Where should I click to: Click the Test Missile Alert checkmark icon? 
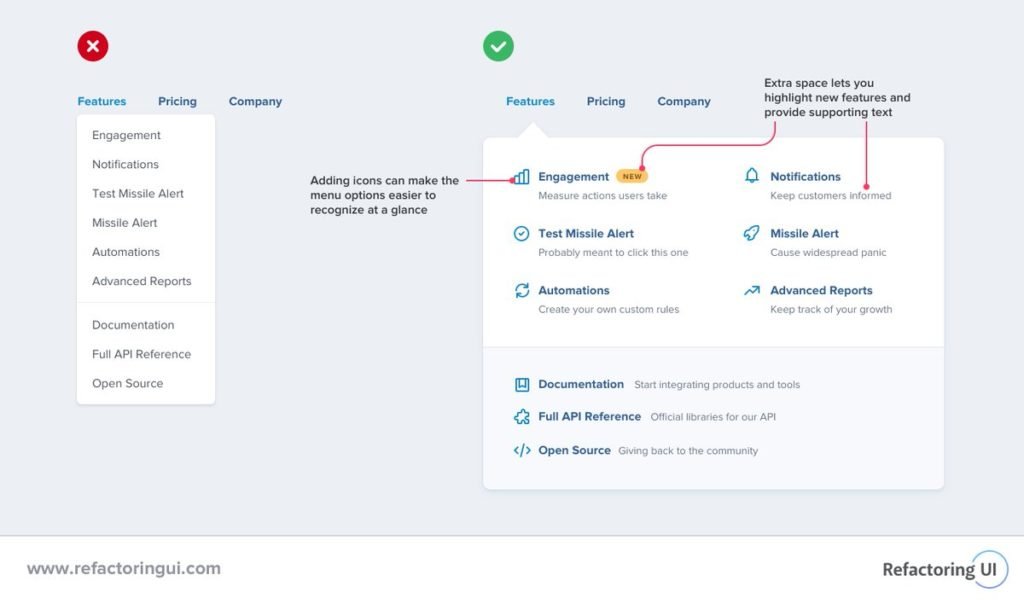(521, 233)
